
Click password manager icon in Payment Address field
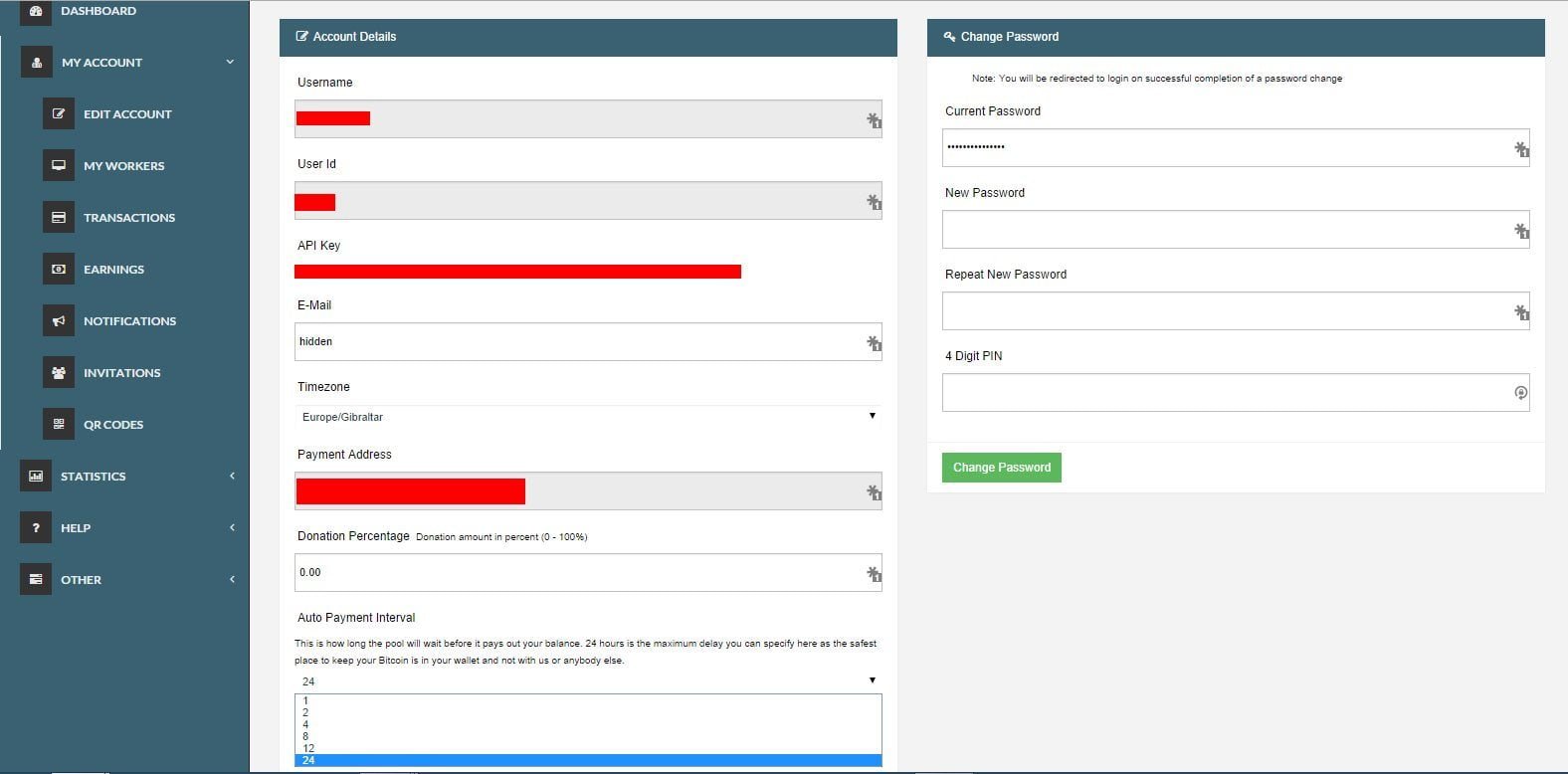(874, 492)
